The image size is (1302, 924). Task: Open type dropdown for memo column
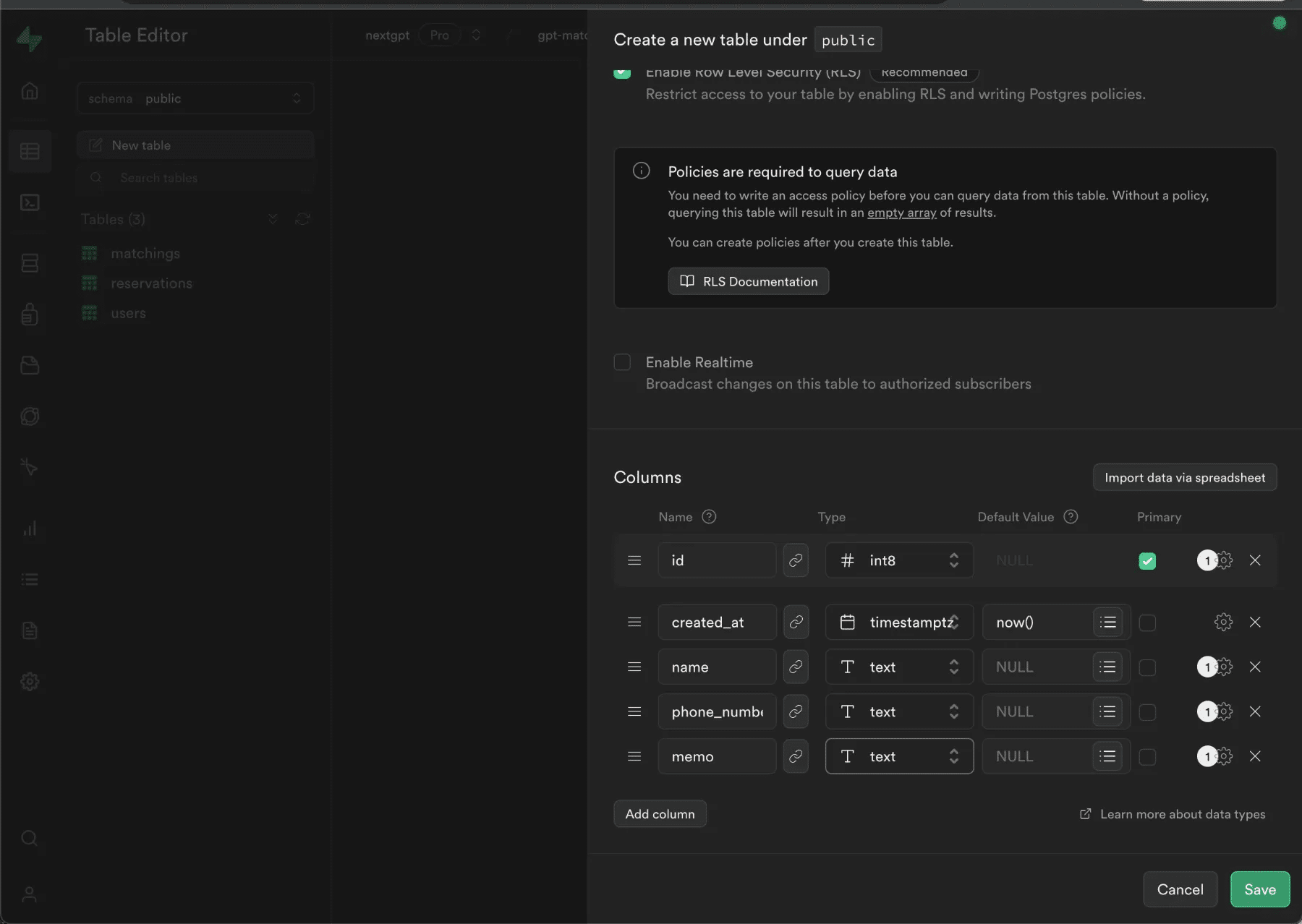click(899, 756)
